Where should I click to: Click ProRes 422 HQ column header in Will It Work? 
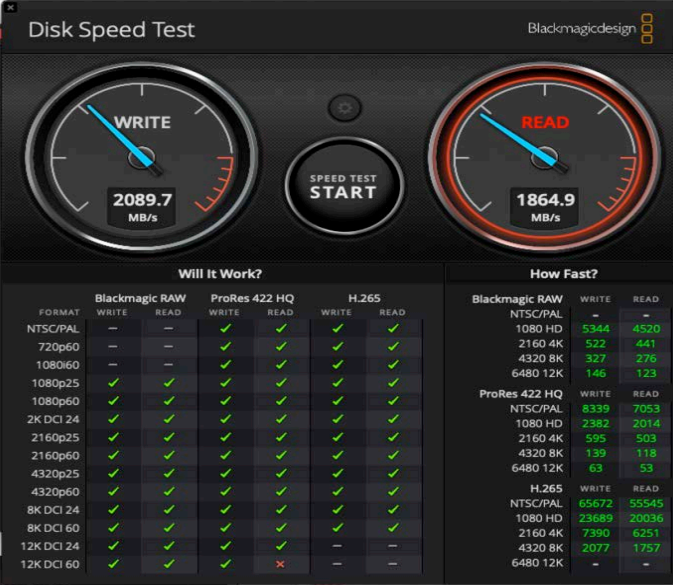(252, 298)
